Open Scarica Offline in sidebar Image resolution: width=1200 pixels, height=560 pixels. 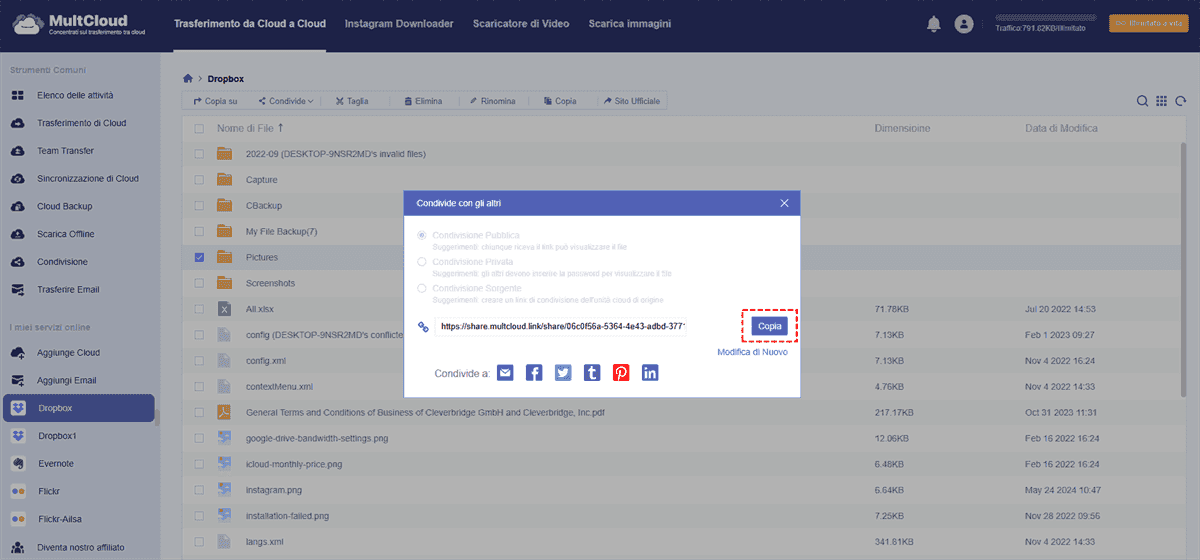coord(65,234)
